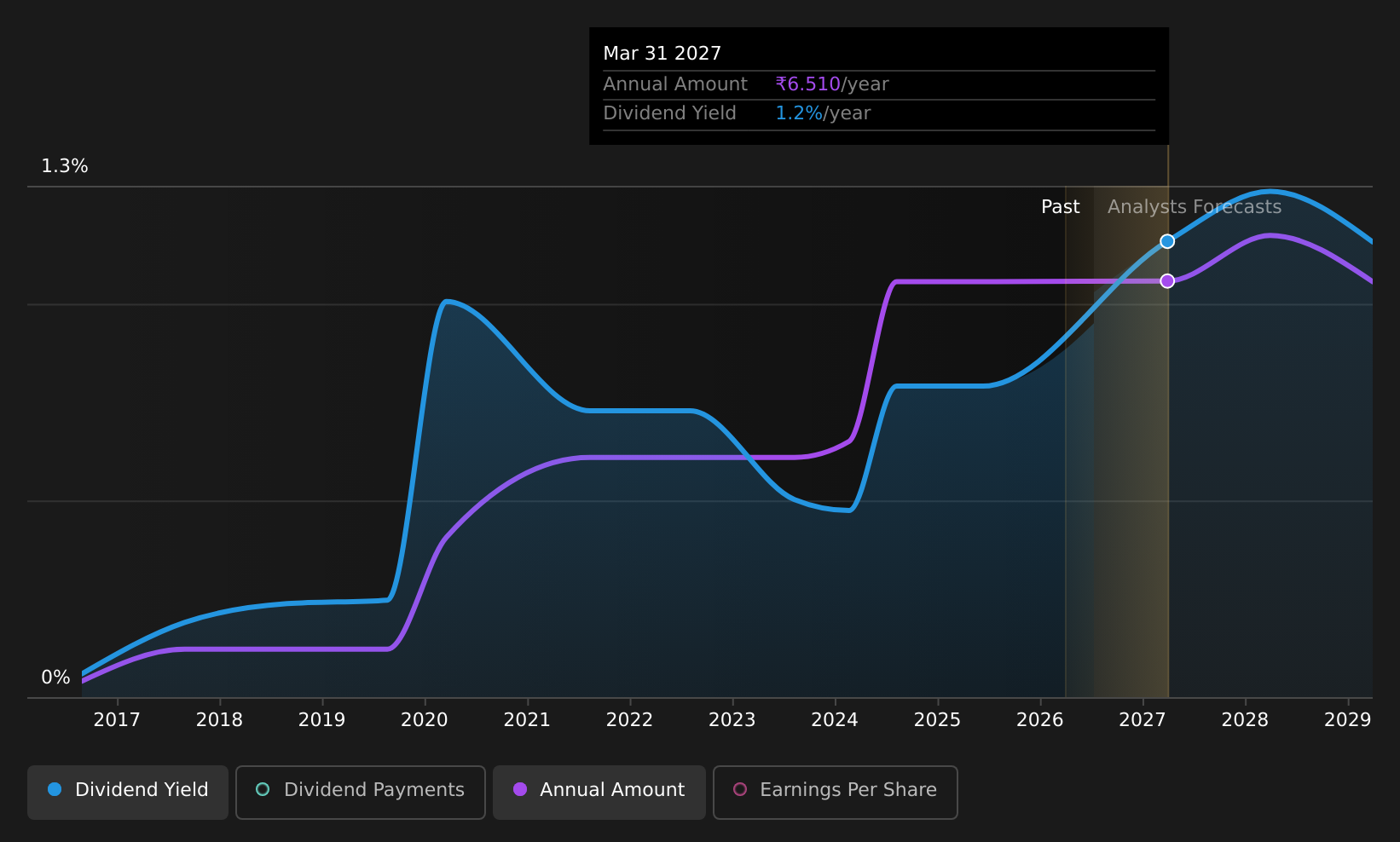Click the 1.2%/year dividend yield value
Screen dimensions: 1400x842
click(x=822, y=113)
